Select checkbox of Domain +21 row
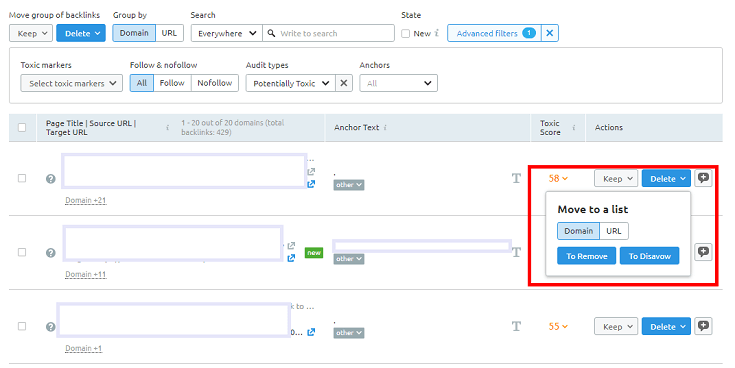 (x=22, y=178)
